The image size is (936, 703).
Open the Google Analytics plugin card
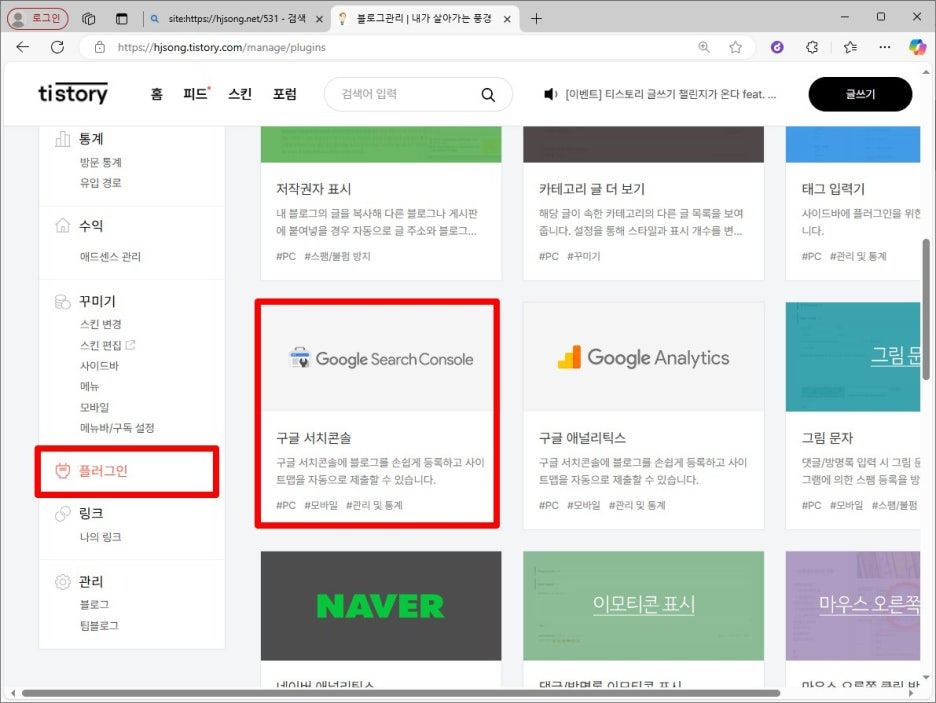tap(644, 415)
